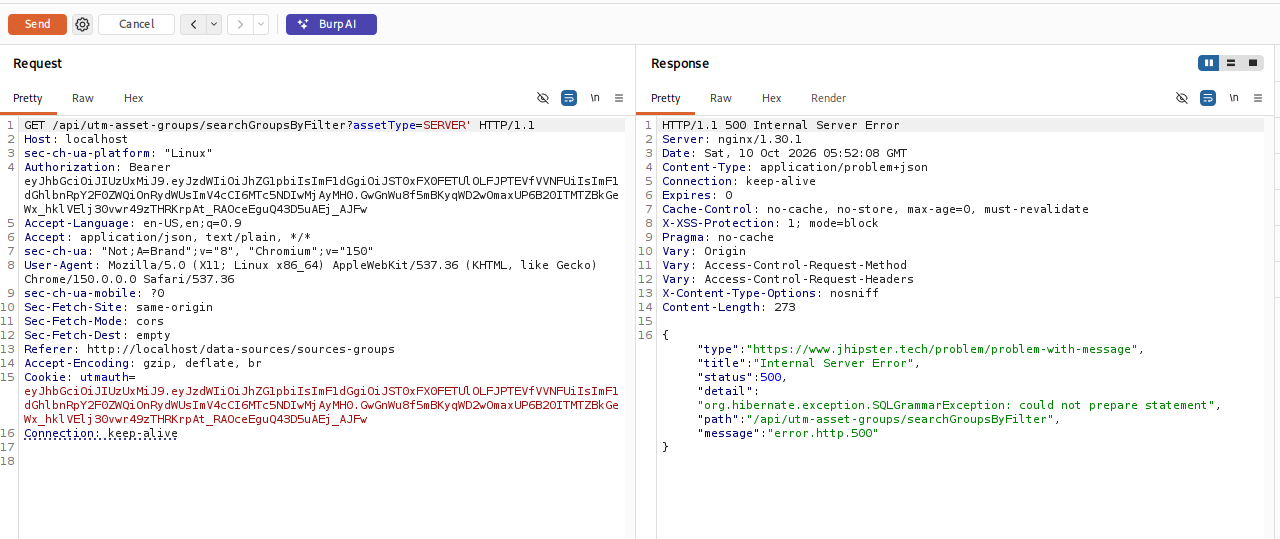
Task: Click the 'Host: localhost' header line
Action: (x=76, y=139)
